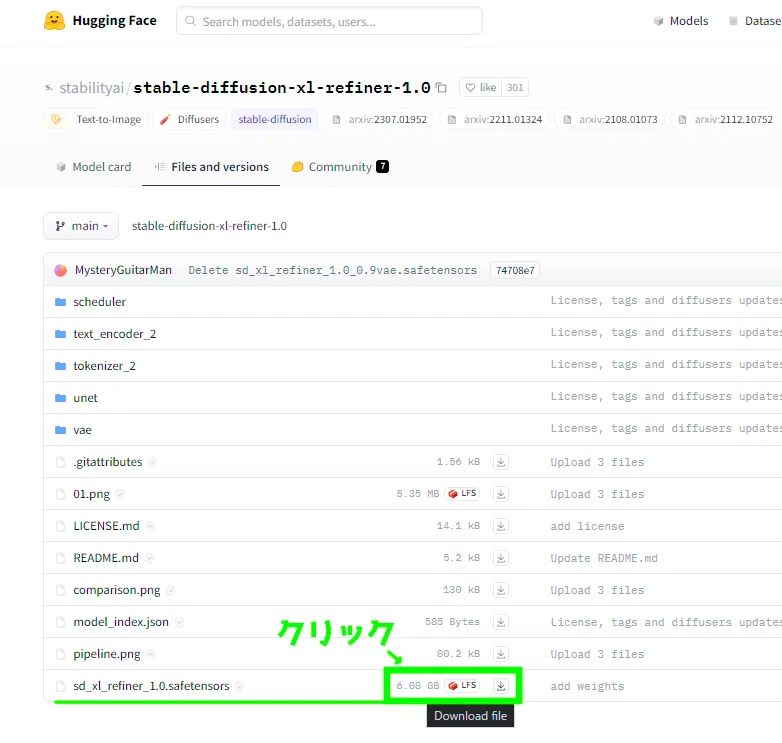Open arxiv:2211.01324 tag
This screenshot has width=782, height=743.
coord(495,120)
